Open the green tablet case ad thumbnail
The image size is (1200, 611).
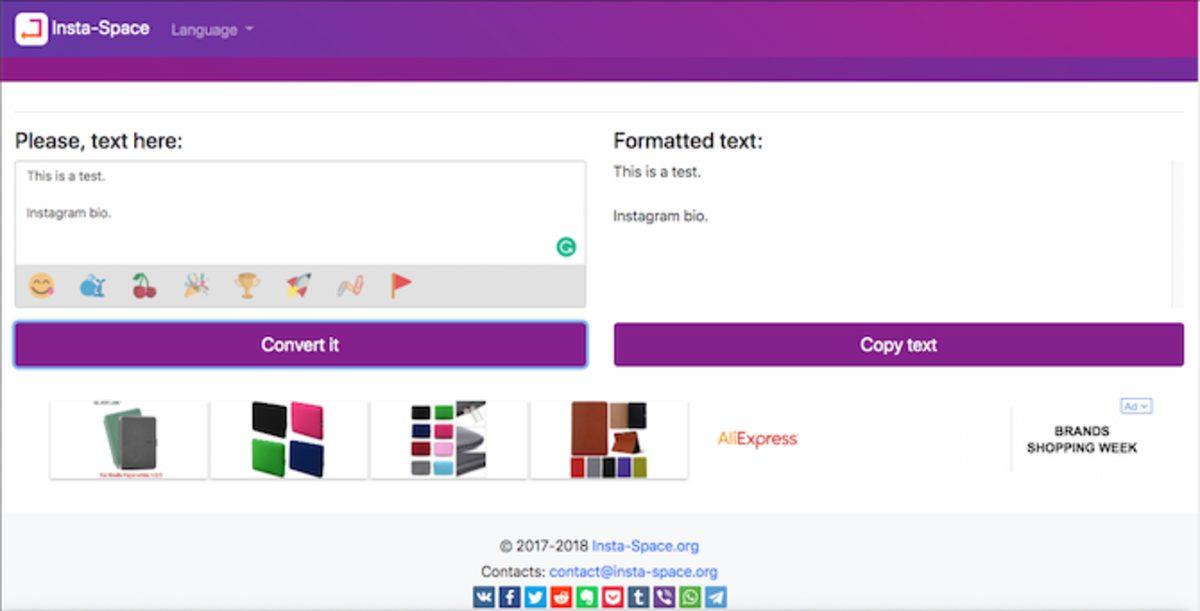[129, 440]
